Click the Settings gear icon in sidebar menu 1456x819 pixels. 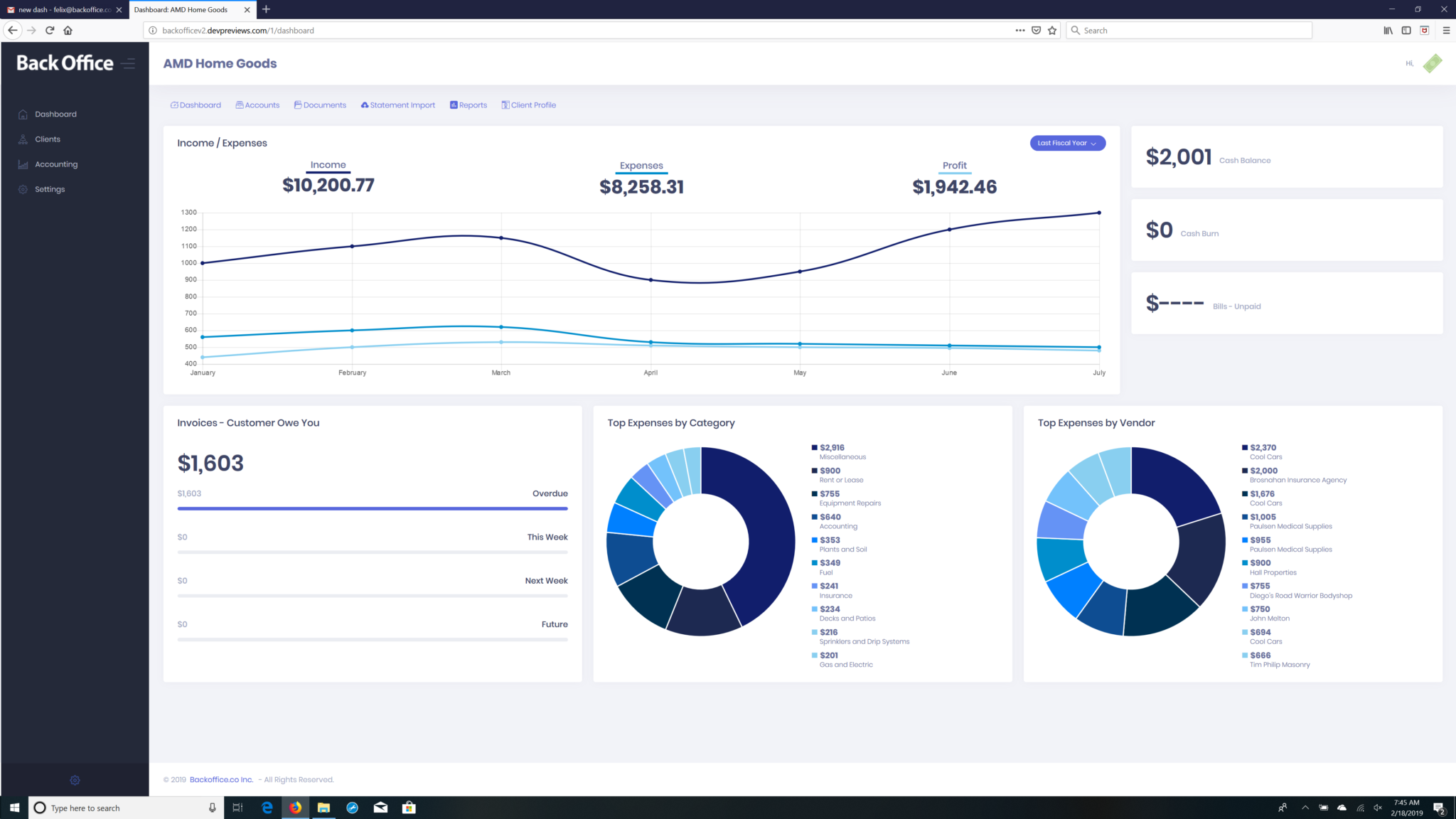tap(23, 189)
